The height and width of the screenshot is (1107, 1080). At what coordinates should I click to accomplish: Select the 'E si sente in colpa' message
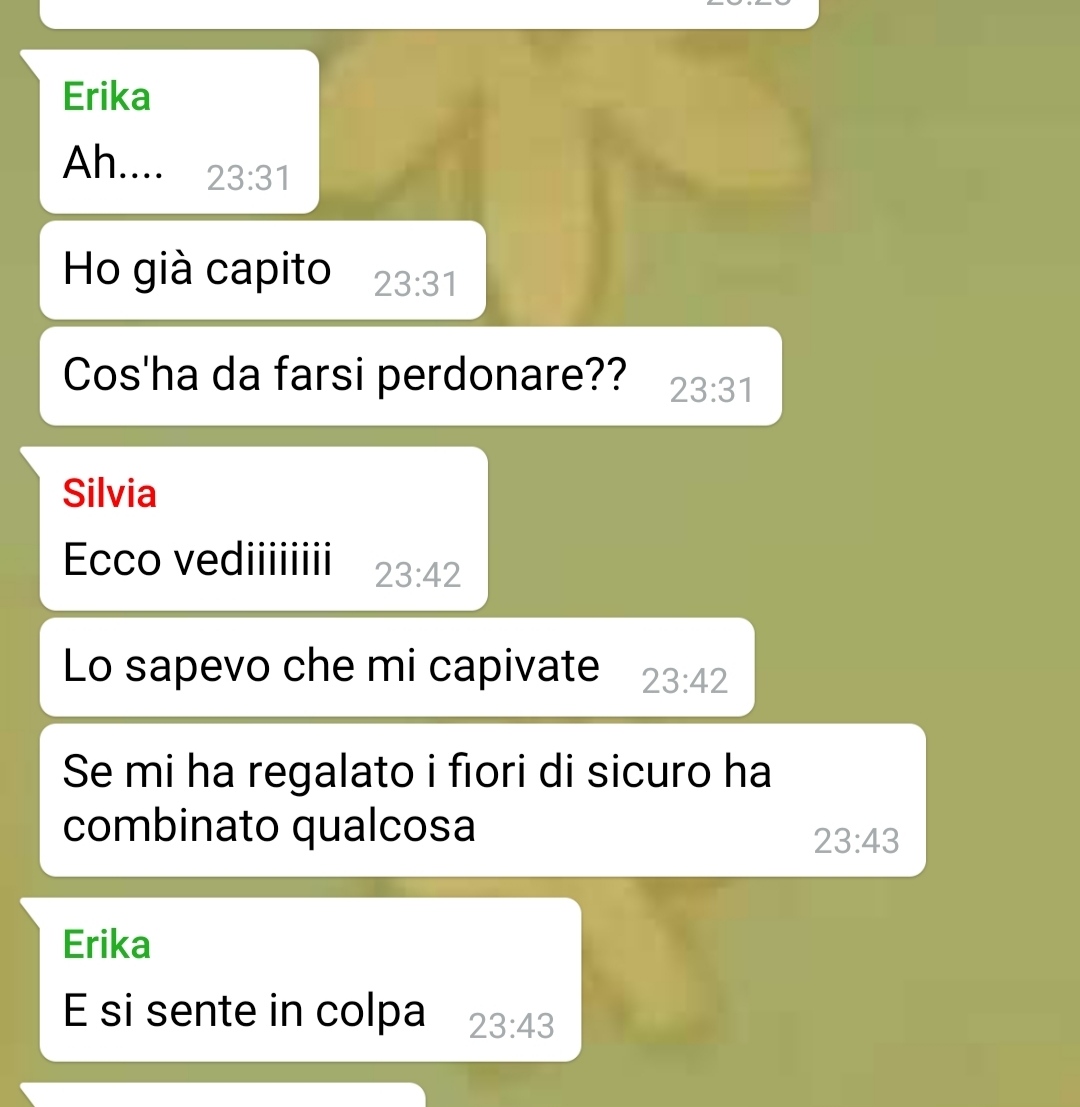point(311,980)
